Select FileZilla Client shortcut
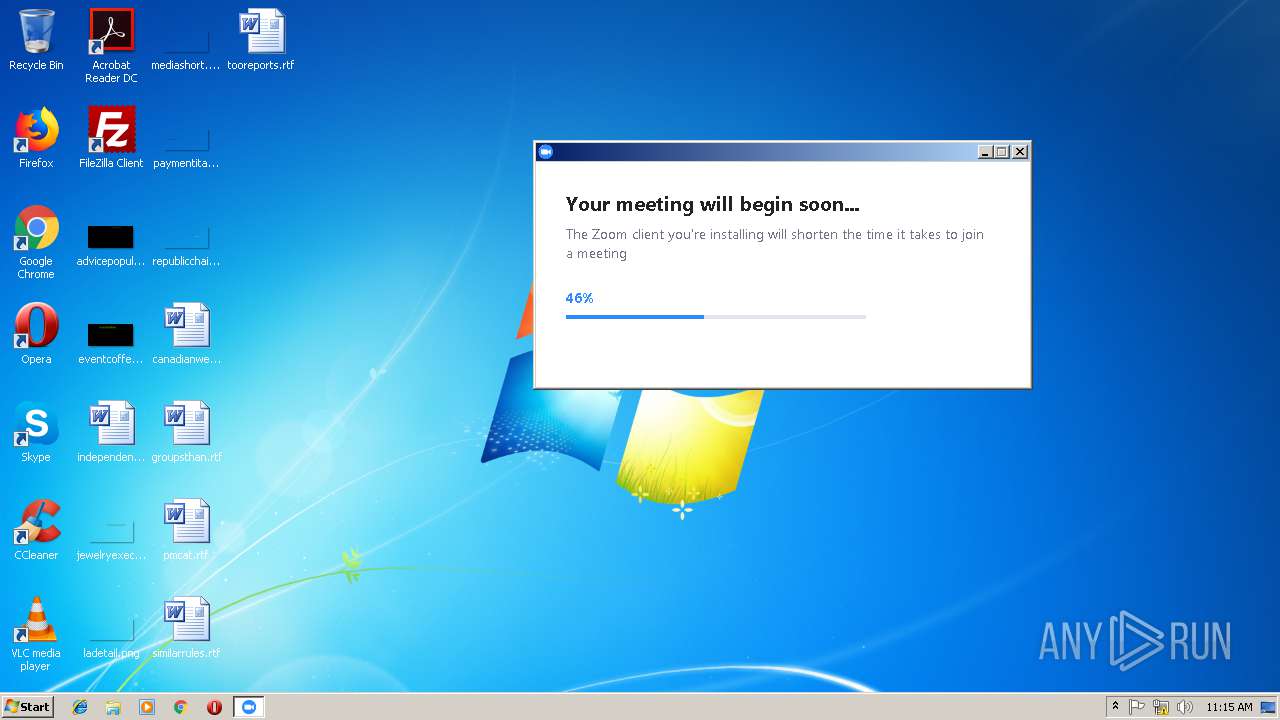The image size is (1280, 720). (111, 138)
